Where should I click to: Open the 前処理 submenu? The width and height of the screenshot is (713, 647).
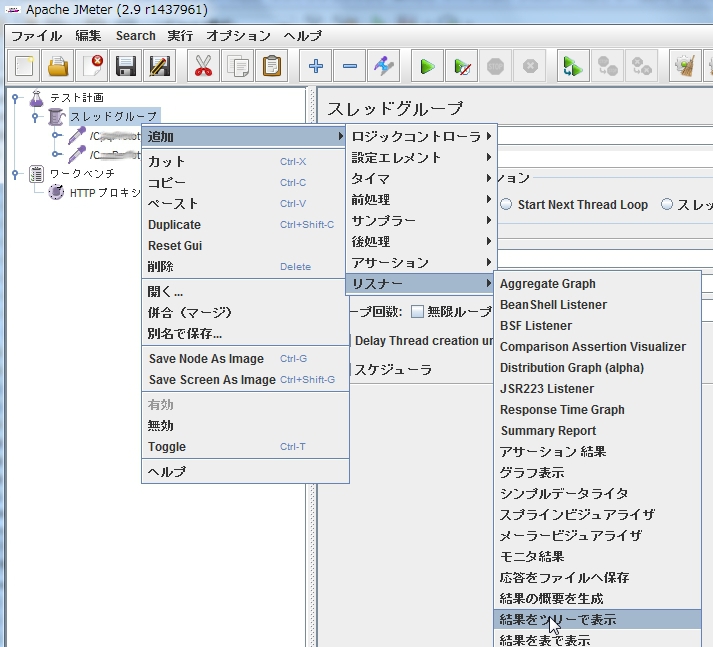421,199
